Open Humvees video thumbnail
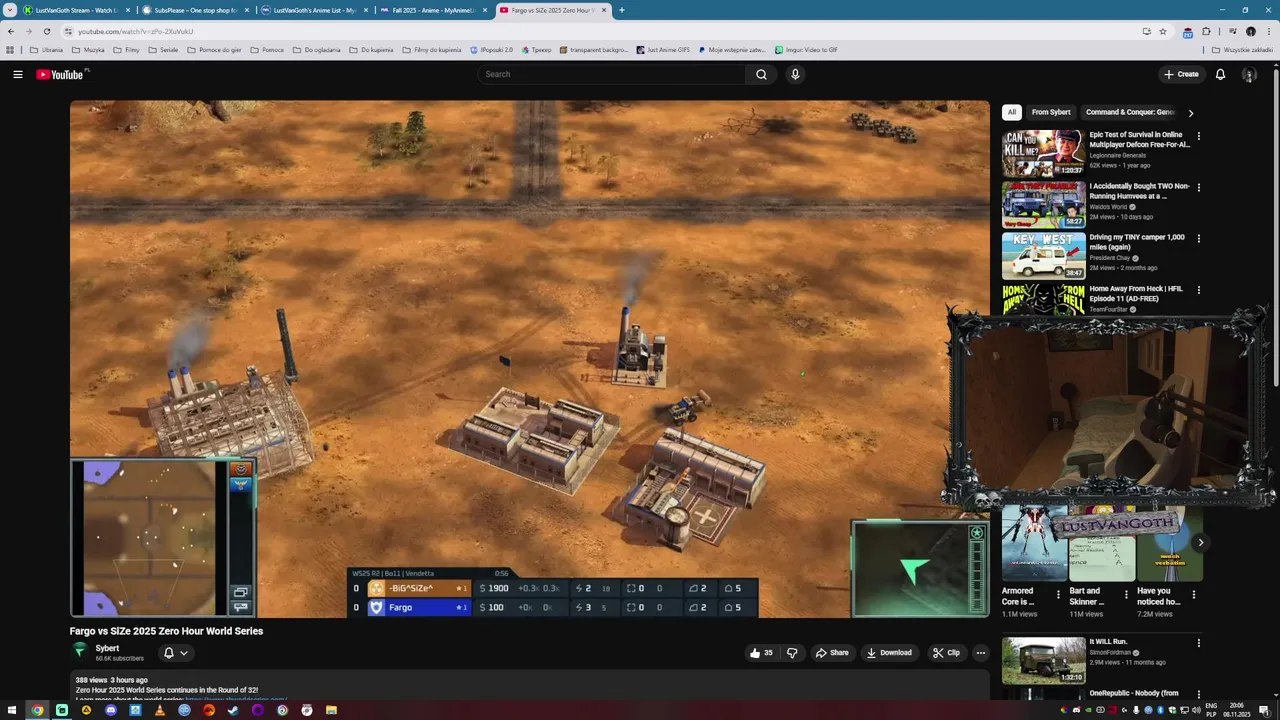 (x=1043, y=205)
